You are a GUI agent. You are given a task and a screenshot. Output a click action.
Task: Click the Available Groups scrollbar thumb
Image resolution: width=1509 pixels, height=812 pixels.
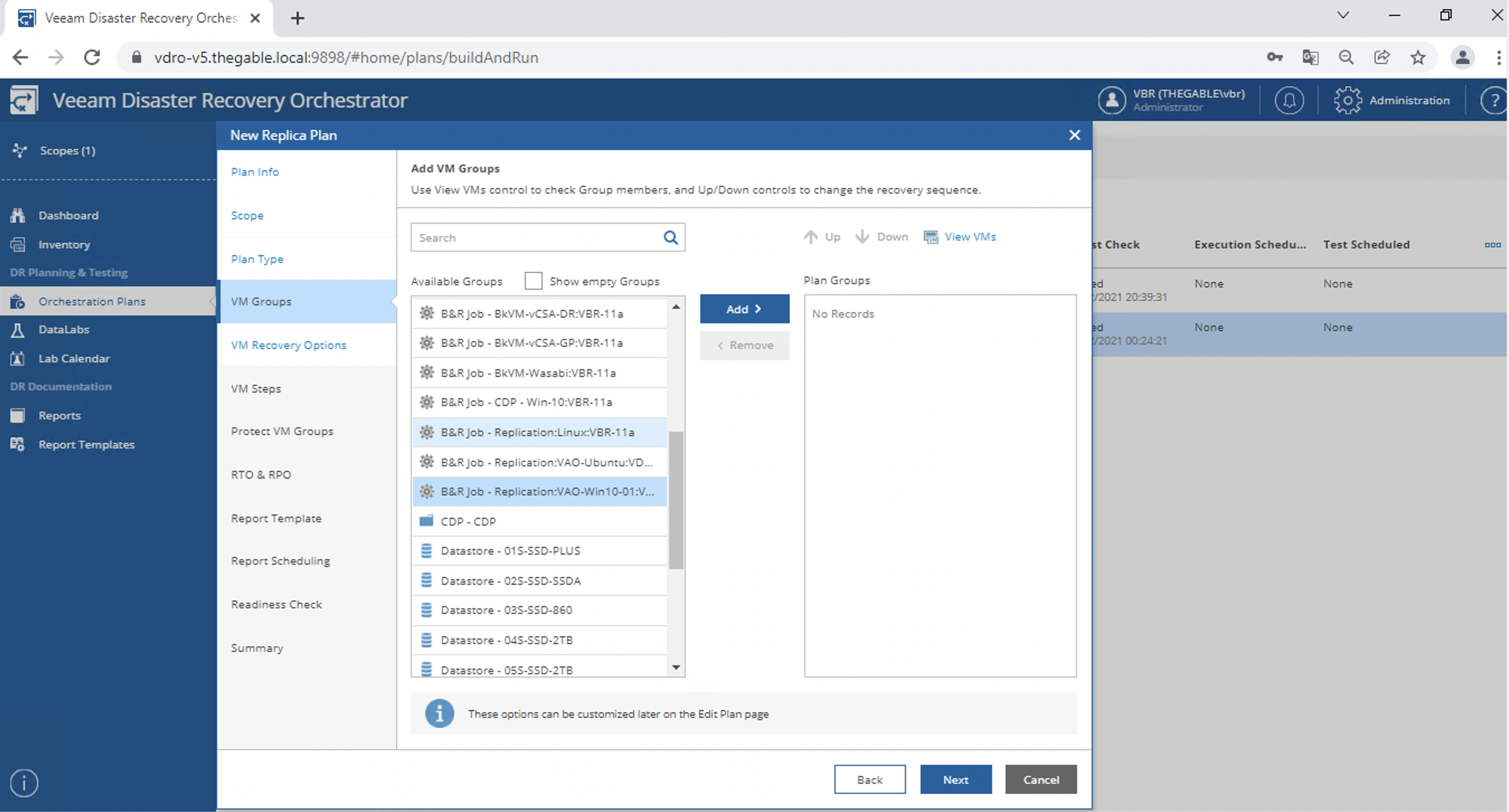click(676, 500)
